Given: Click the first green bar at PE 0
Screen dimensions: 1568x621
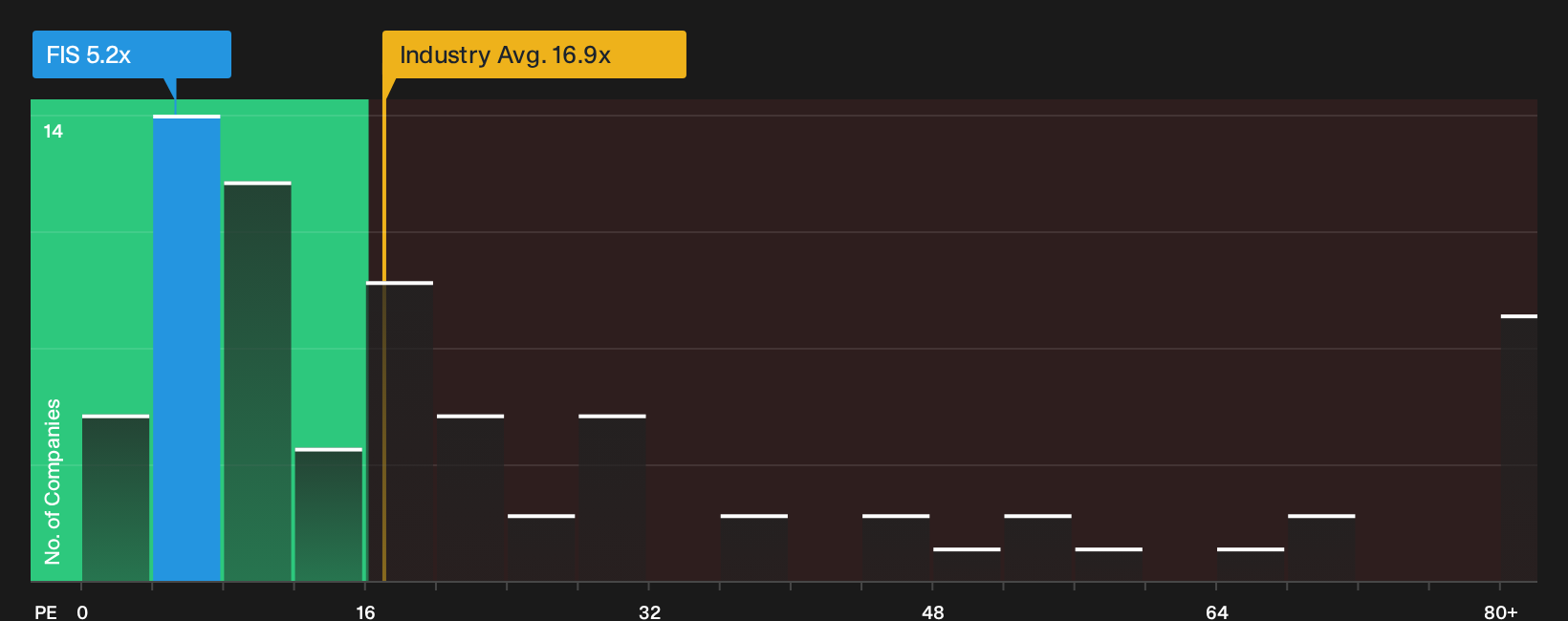Looking at the screenshot, I should [116, 498].
